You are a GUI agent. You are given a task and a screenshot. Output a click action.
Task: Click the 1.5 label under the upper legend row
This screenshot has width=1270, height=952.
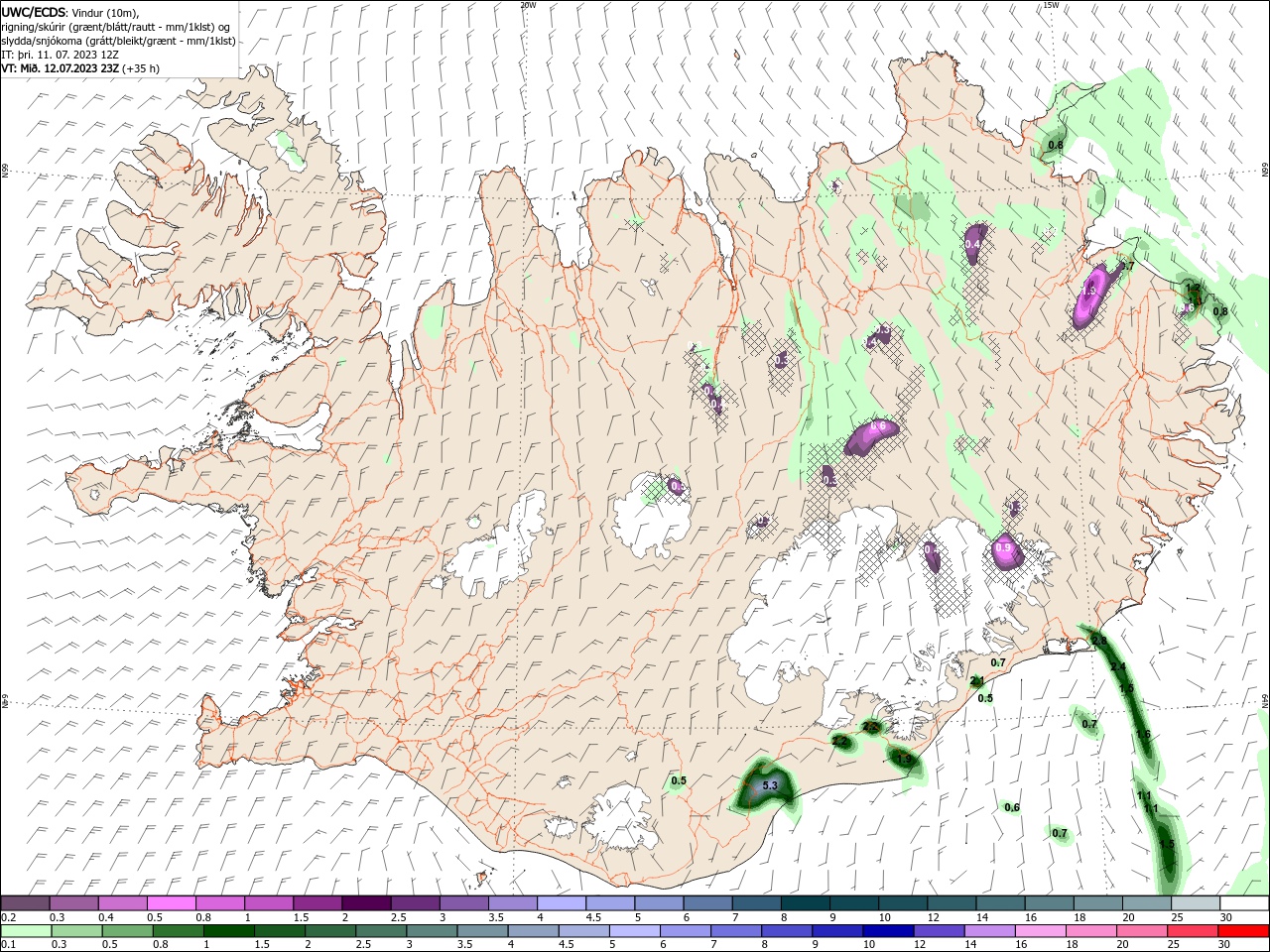301,917
